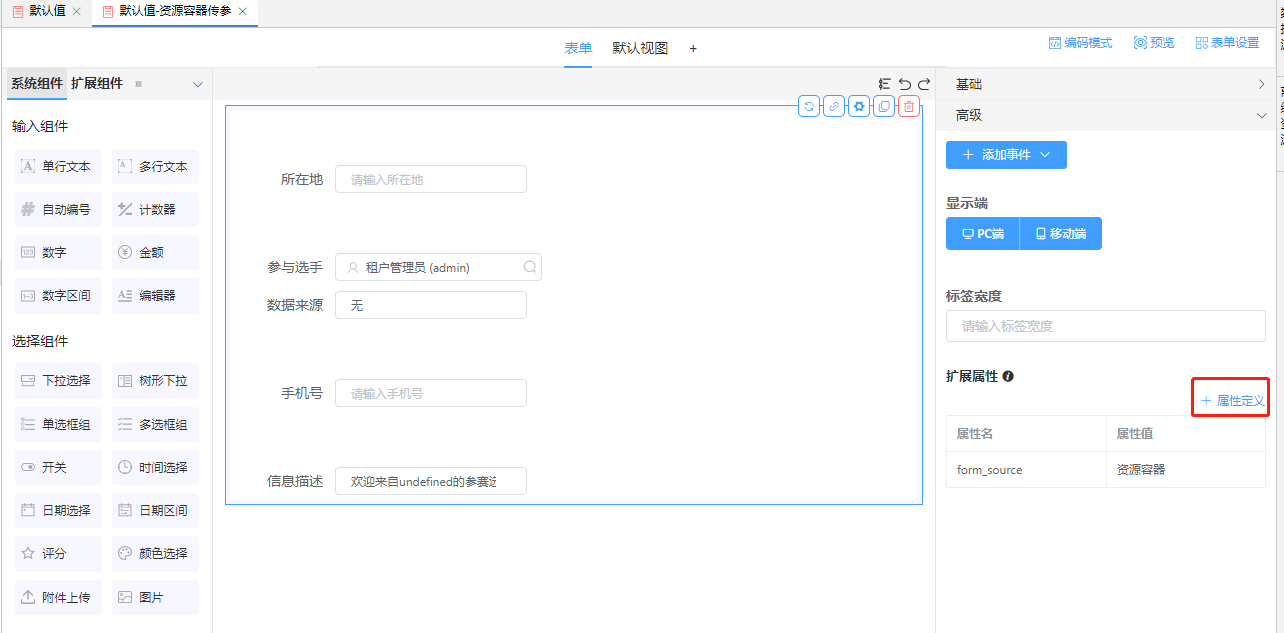This screenshot has width=1284, height=633.
Task: Switch to the 扩展组件 tab
Action: click(97, 84)
